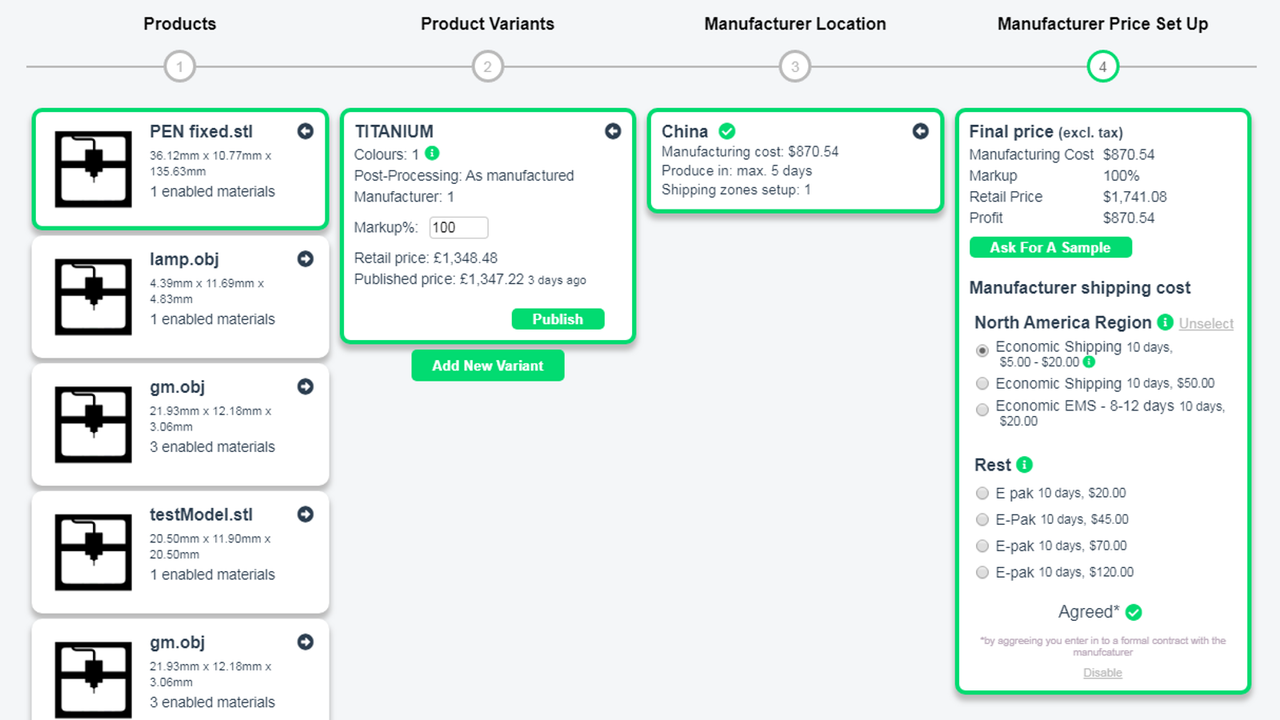Click the green checkmark next to China
The width and height of the screenshot is (1280, 720).
point(726,130)
